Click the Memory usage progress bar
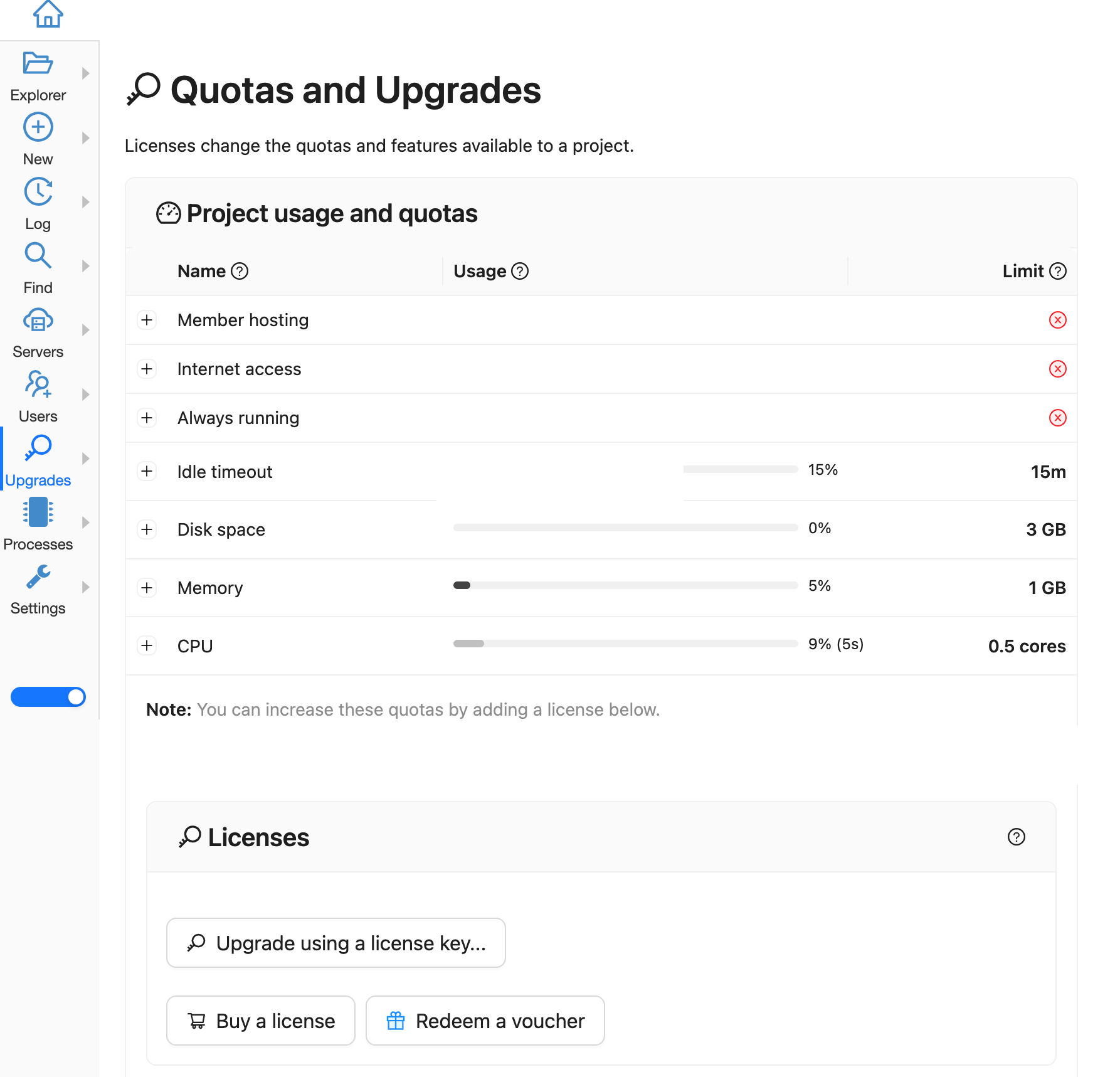The height and width of the screenshot is (1077, 1120). (625, 586)
